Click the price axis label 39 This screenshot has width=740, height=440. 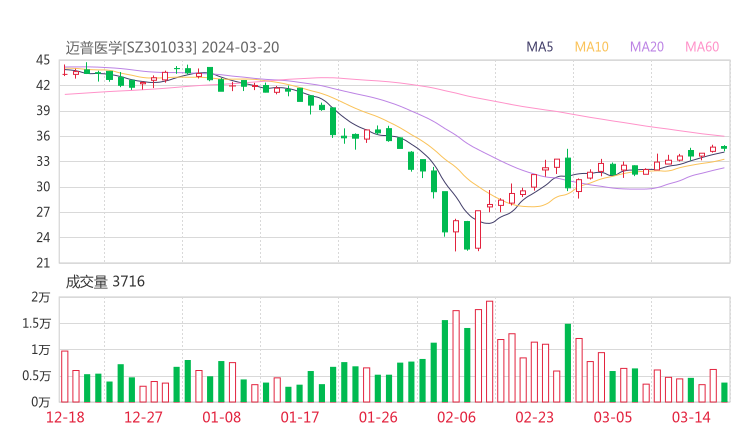click(x=43, y=111)
